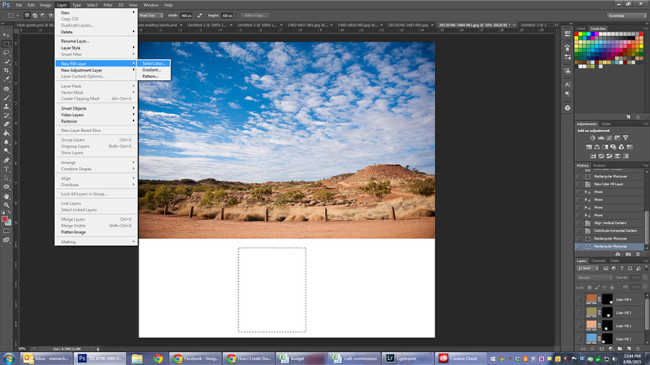Create a new layer with Layers panel icon
This screenshot has width=650, height=365.
click(629, 349)
